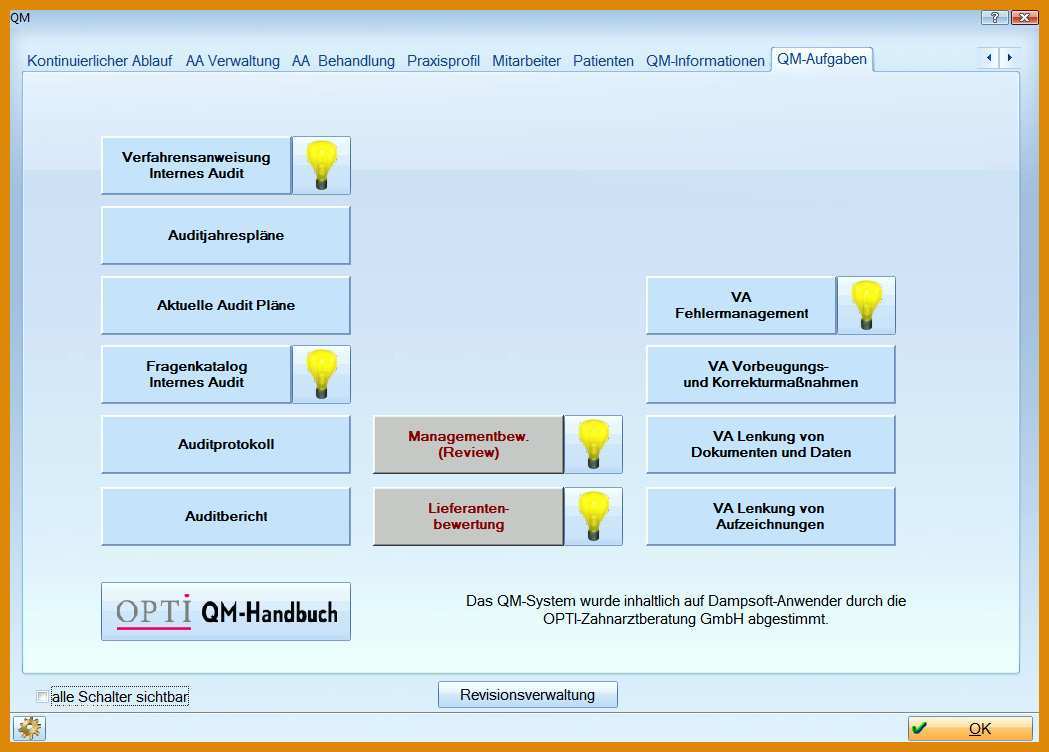
Task: Switch to the AA Verwaltung tab
Action: pyautogui.click(x=233, y=61)
